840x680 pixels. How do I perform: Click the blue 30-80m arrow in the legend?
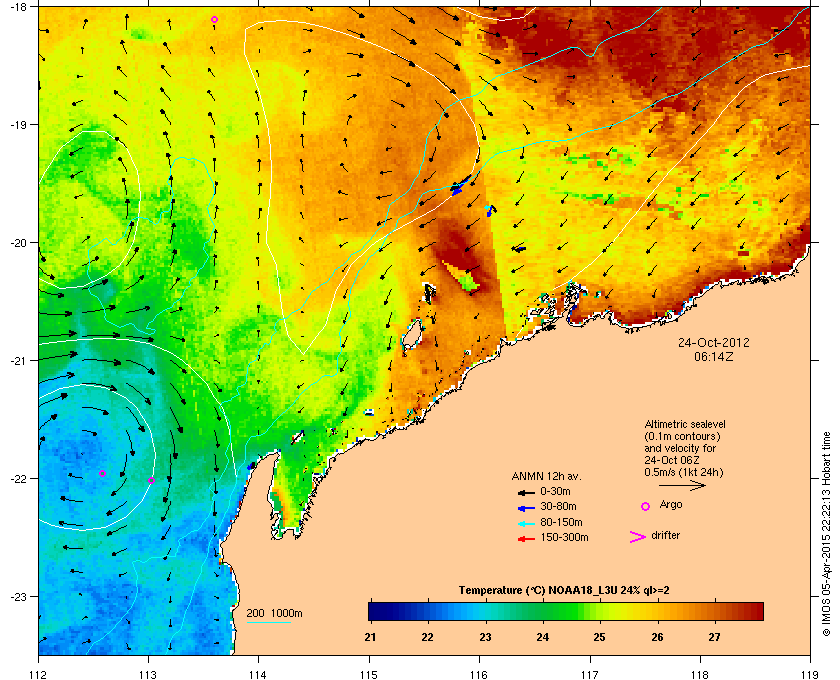(x=526, y=508)
